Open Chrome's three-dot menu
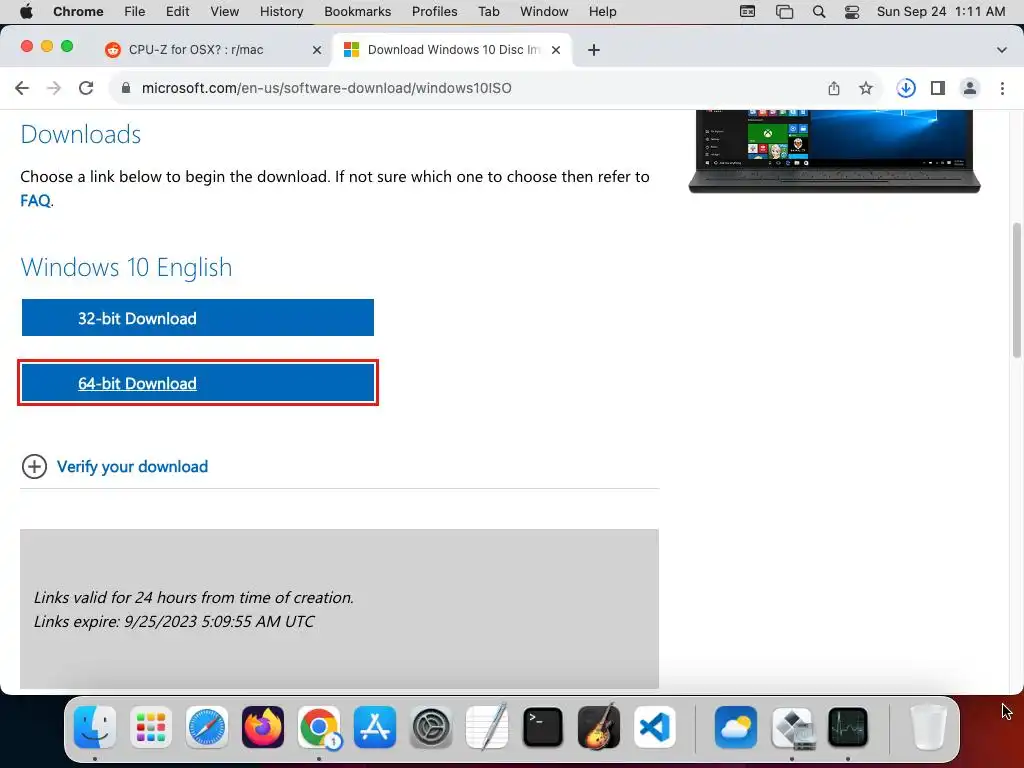1024x768 pixels. tap(1002, 88)
